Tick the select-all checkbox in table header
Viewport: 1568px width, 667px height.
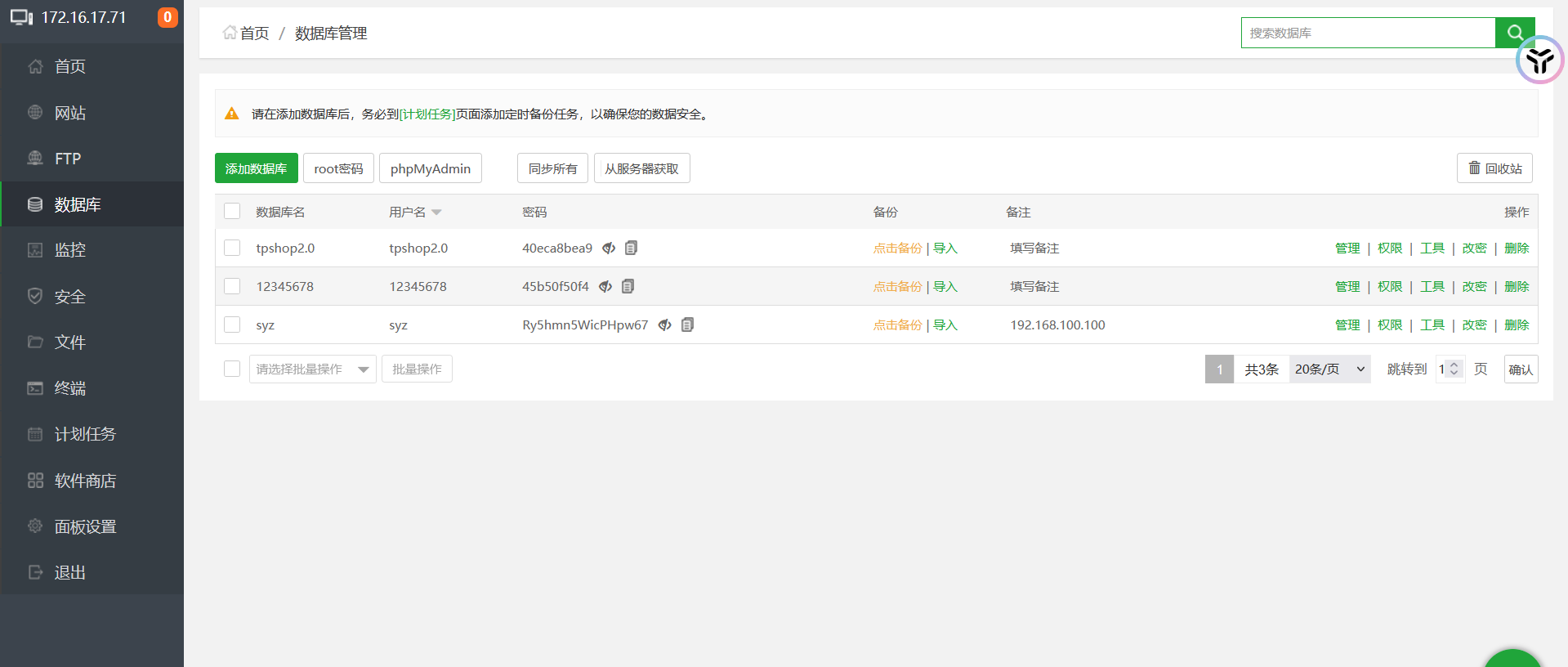coord(232,212)
